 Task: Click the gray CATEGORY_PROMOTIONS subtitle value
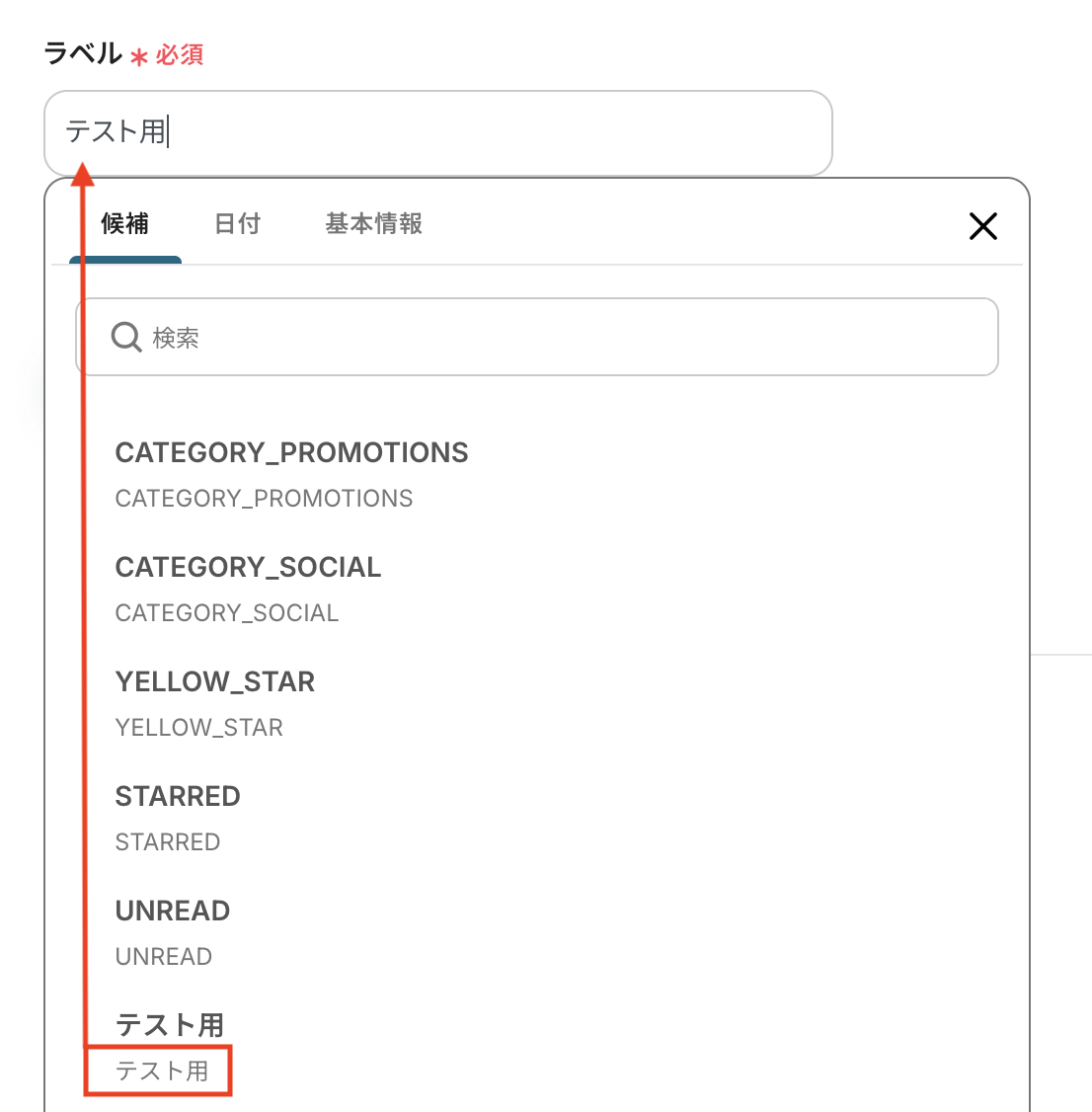click(x=264, y=498)
